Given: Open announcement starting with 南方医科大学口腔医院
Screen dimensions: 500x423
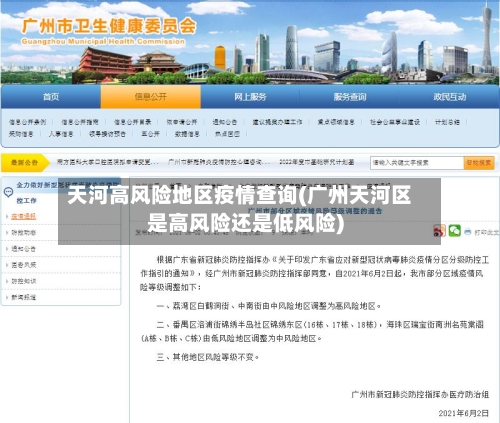Looking at the screenshot, I should tap(108, 162).
